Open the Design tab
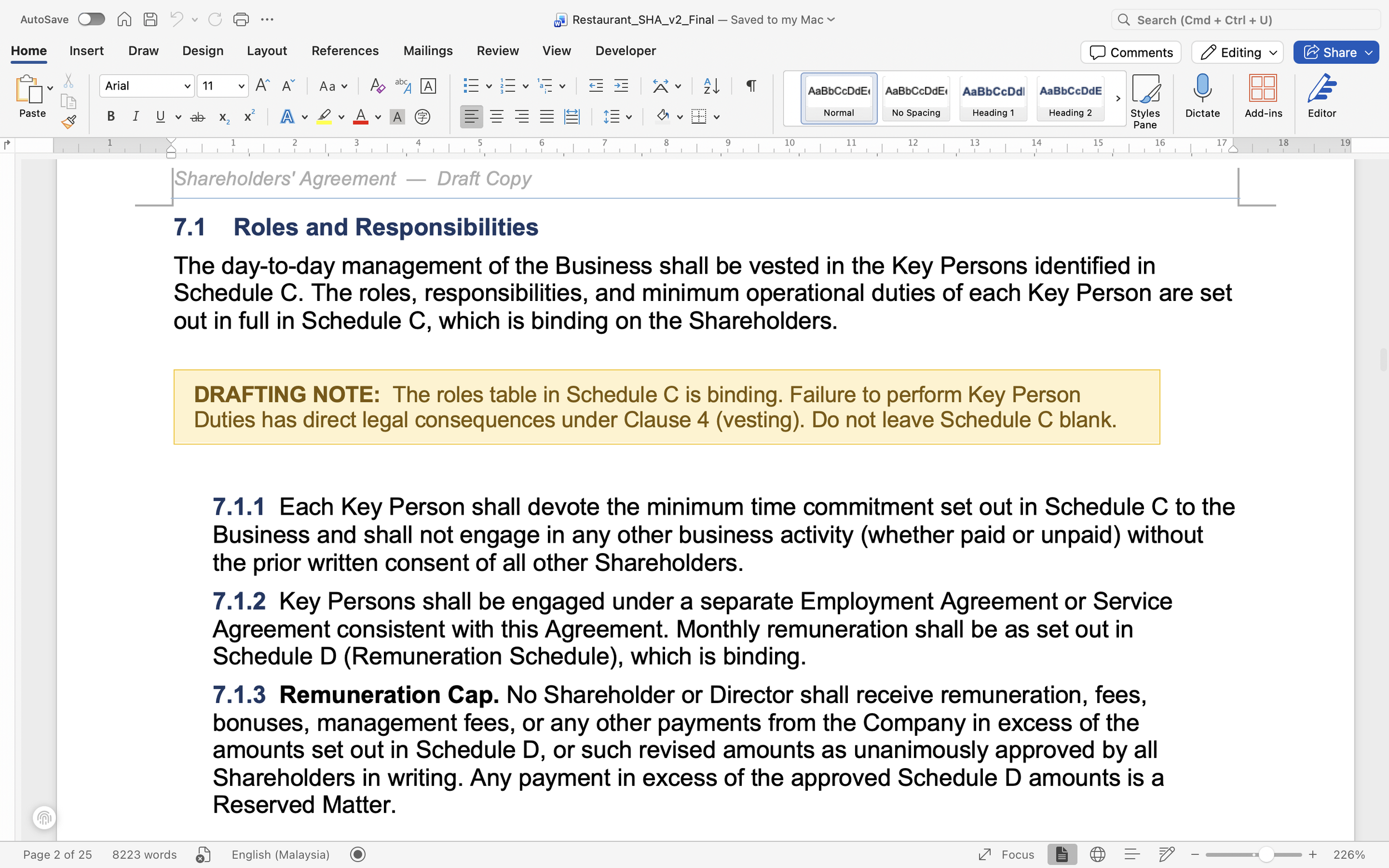The image size is (1389, 868). (203, 51)
